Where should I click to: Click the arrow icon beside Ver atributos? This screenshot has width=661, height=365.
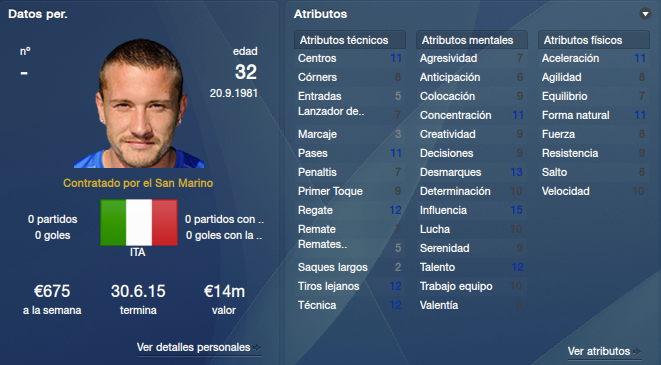click(637, 351)
